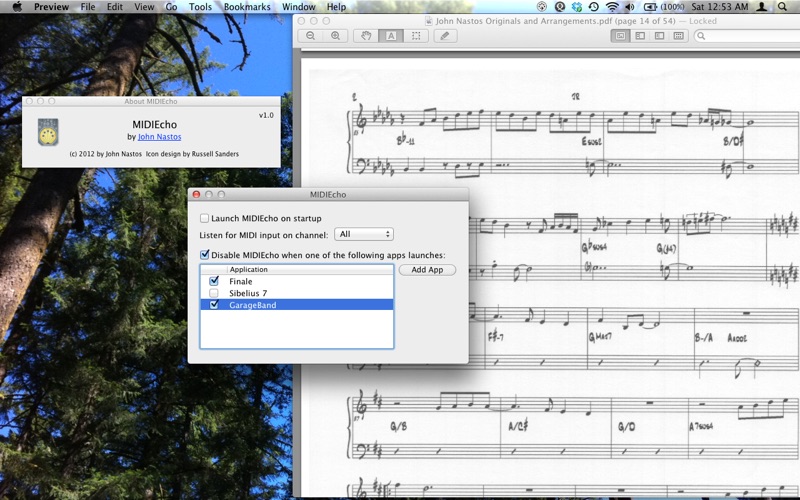
Task: Click the zoom out magnifier in Preview toolbar
Action: click(310, 36)
